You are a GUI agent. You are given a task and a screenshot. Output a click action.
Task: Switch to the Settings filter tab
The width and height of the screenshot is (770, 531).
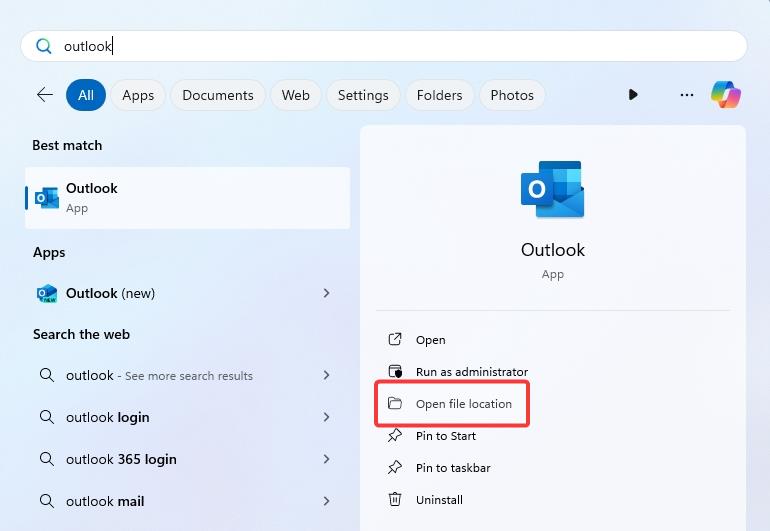pyautogui.click(x=363, y=95)
